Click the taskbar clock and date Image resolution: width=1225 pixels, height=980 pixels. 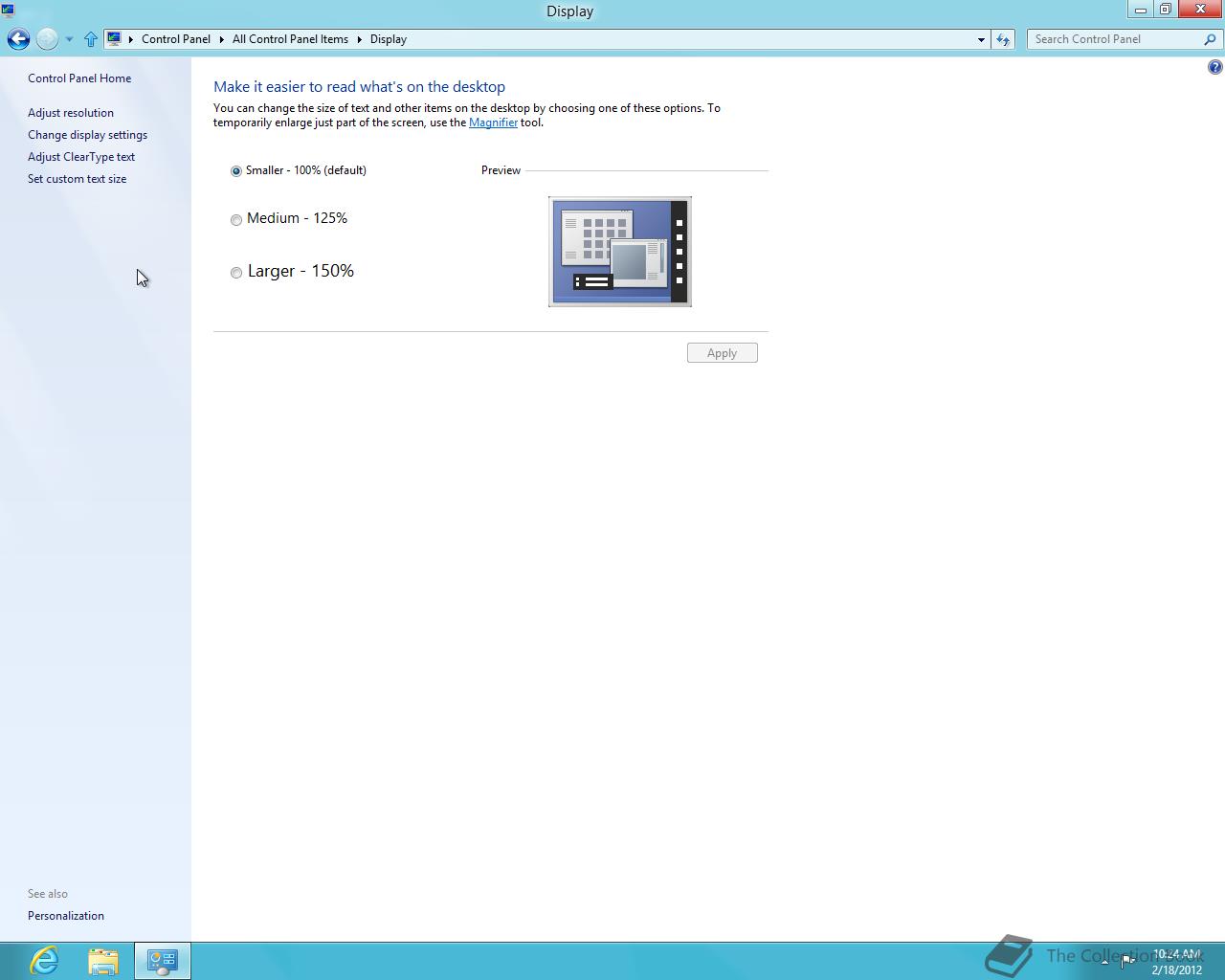coord(1176,962)
